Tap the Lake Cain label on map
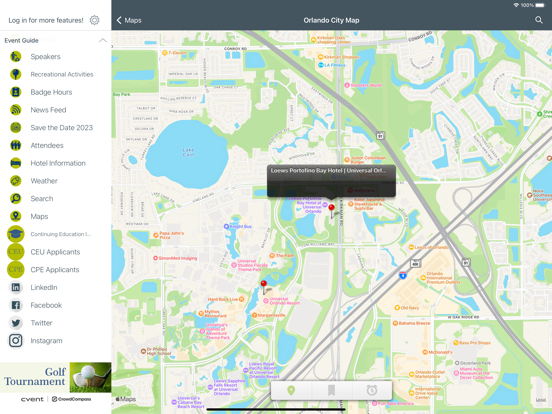The width and height of the screenshot is (552, 414). [188, 152]
